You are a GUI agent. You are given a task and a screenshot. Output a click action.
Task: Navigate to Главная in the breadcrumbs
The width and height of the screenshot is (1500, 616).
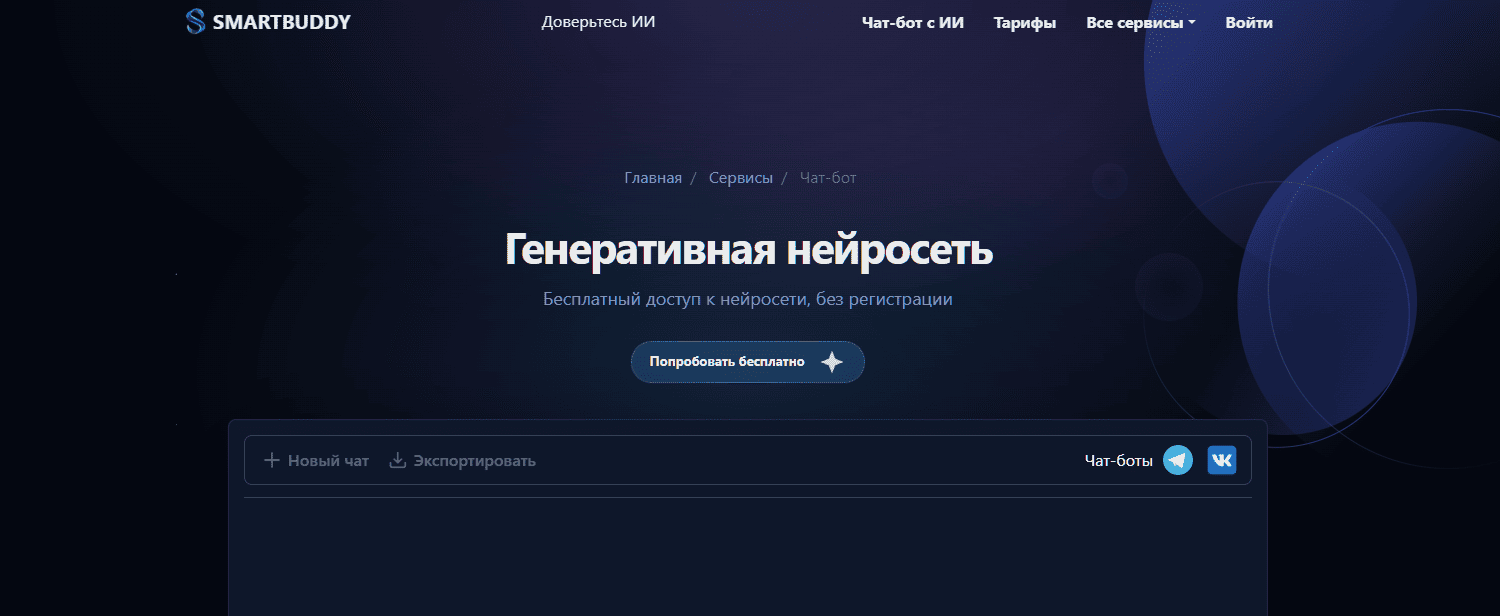click(653, 178)
